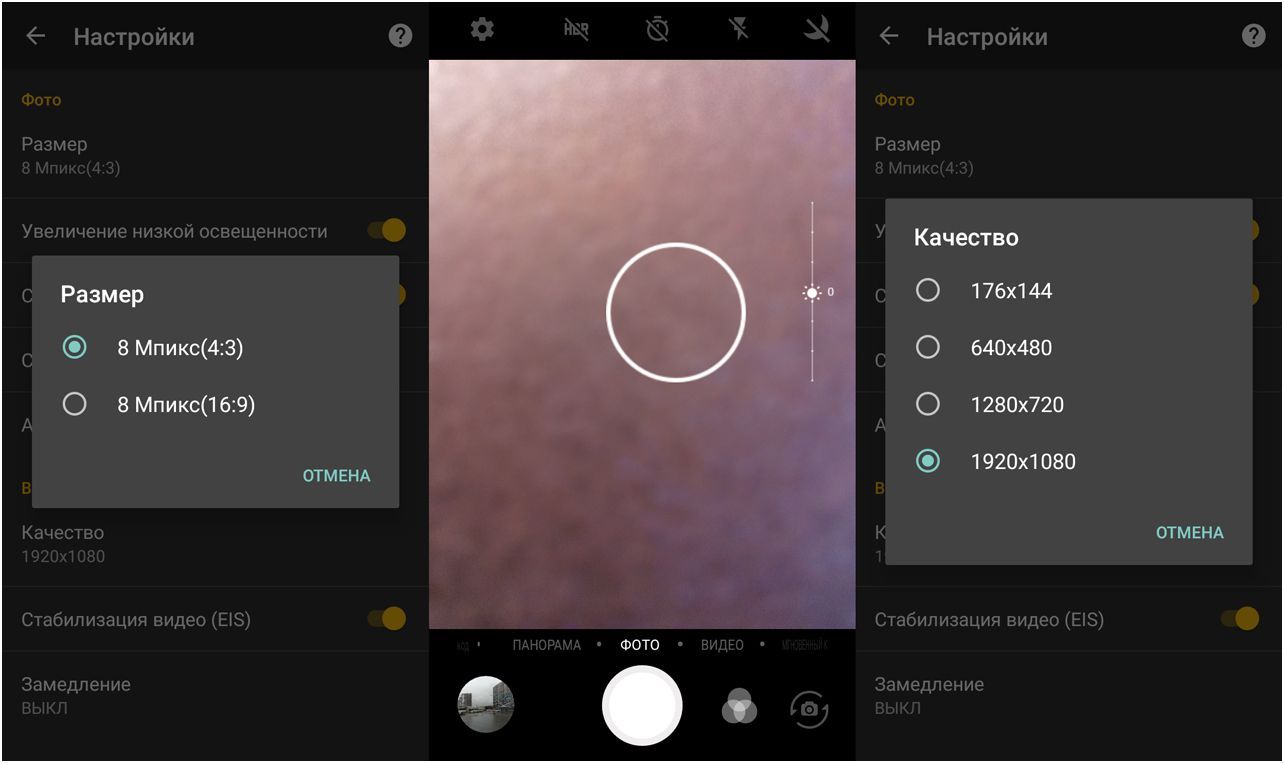Screen dimensions: 1284x763
Task: Switch between front and rear camera
Action: (x=809, y=709)
